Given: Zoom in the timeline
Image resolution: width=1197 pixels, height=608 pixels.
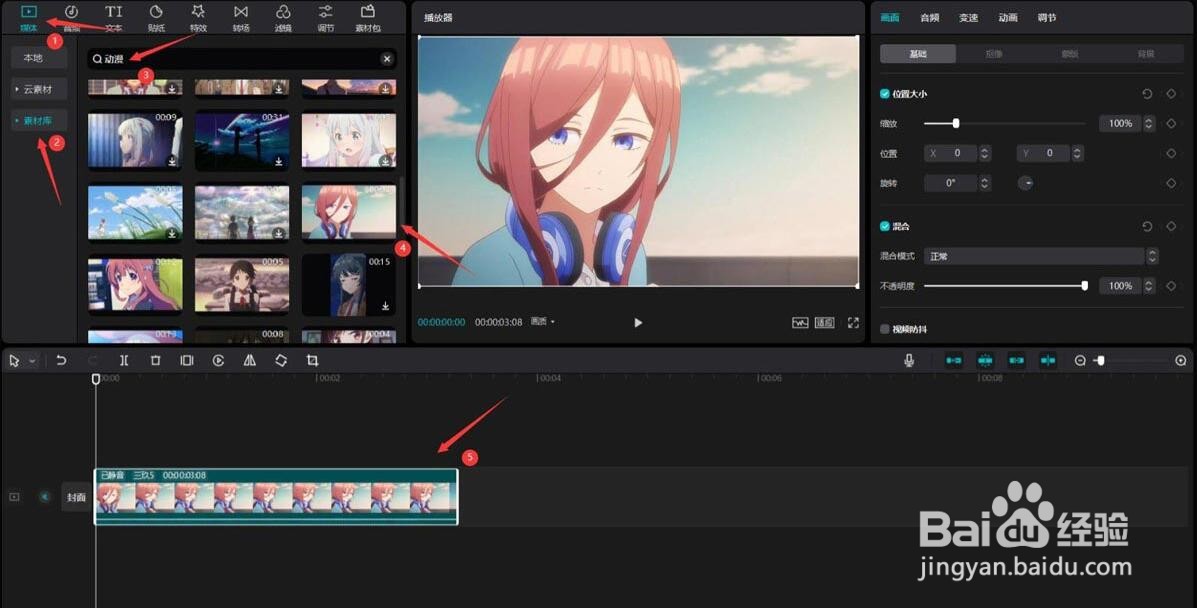Looking at the screenshot, I should tap(1180, 361).
